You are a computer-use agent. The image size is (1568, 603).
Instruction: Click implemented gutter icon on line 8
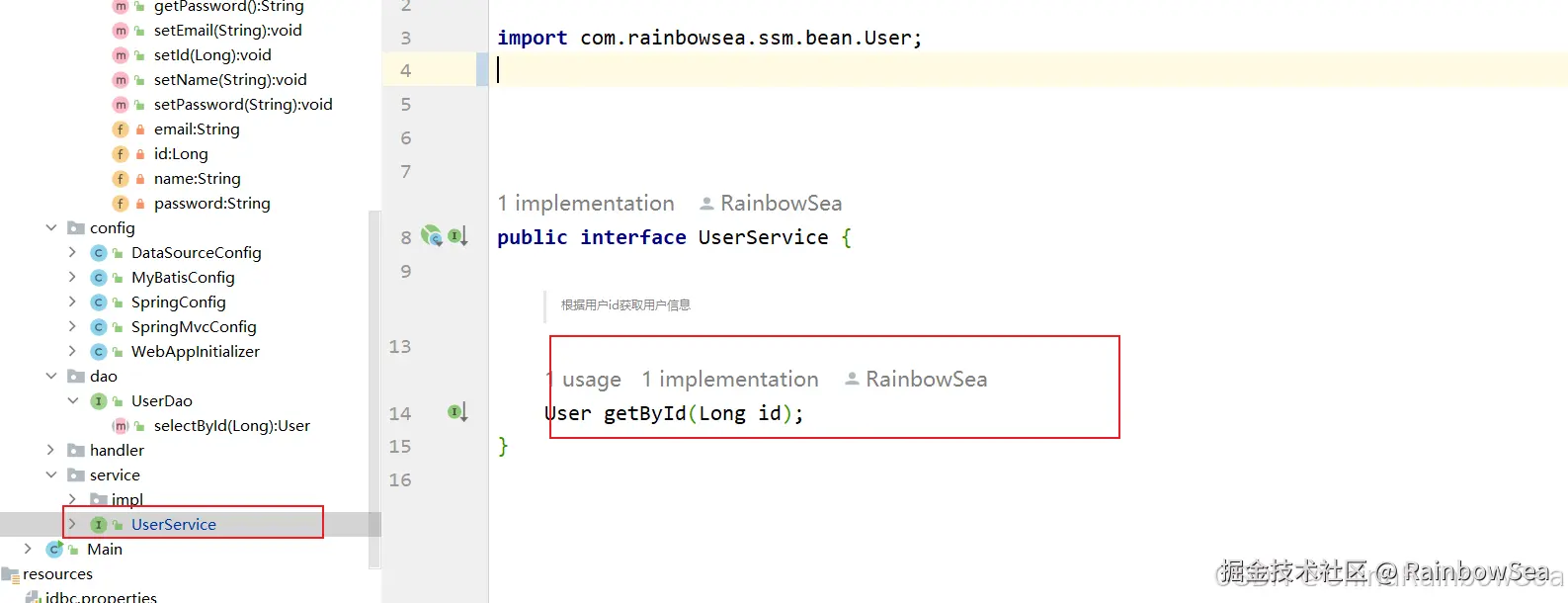point(457,236)
